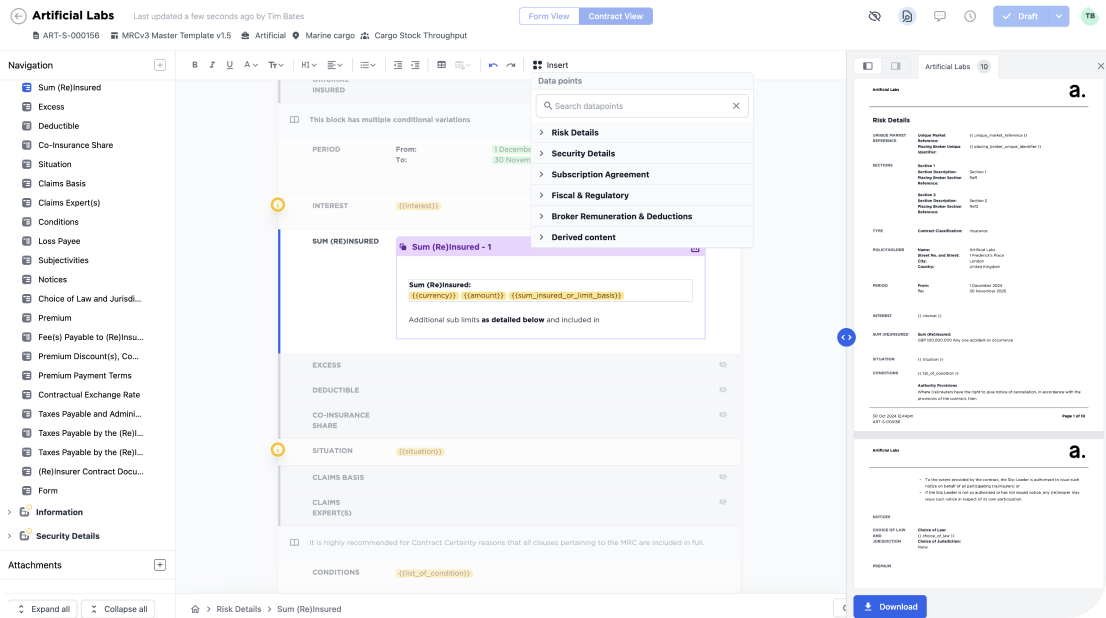Open the comments speech bubble icon
Screen dimensions: 1106x618
tap(939, 17)
